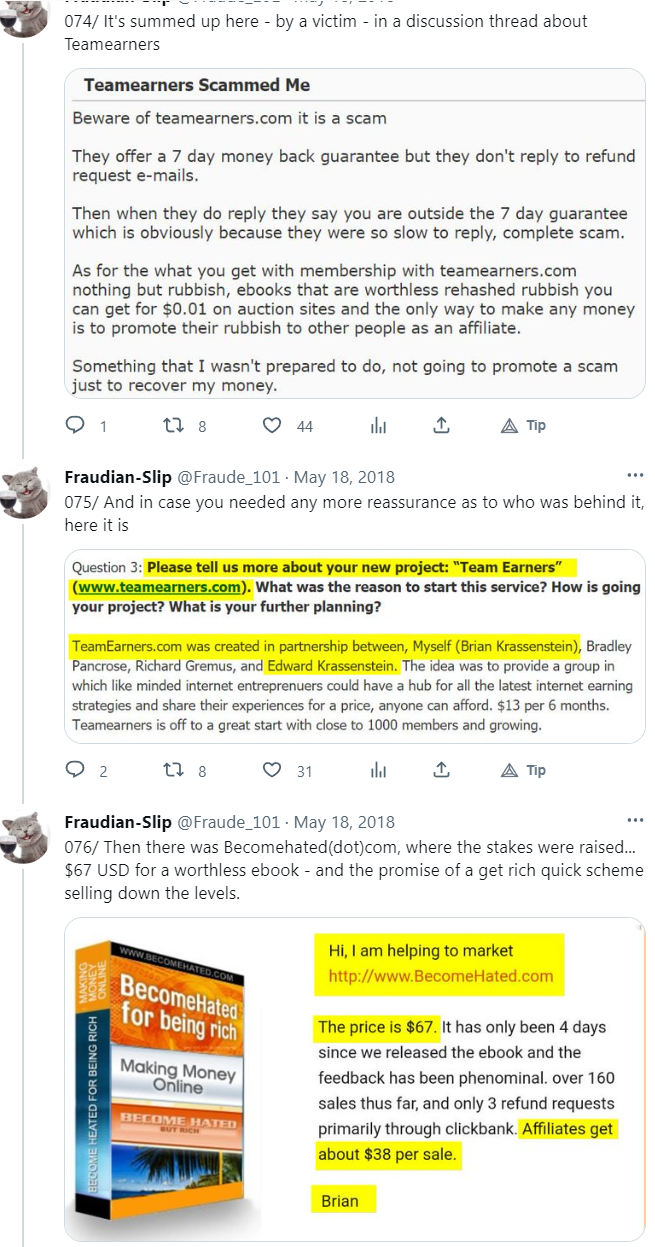Retweet the tweet numbered 075
The height and width of the screenshot is (1247, 655).
(x=174, y=770)
